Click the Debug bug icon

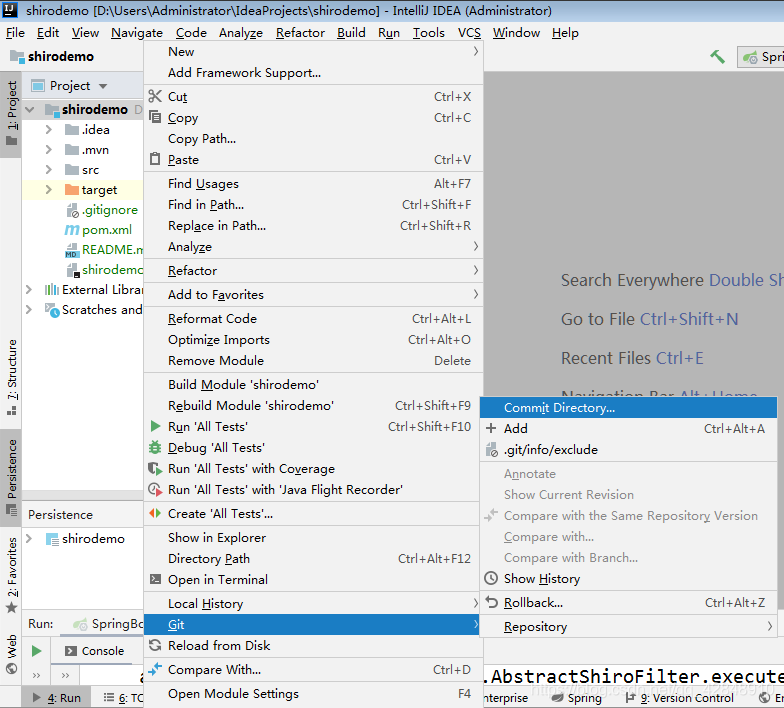point(156,447)
